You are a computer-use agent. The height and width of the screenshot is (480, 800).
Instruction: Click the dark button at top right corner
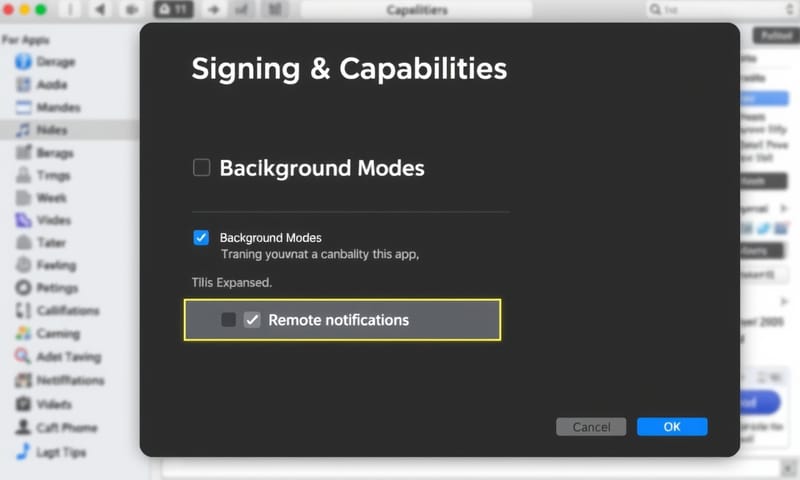(776, 35)
